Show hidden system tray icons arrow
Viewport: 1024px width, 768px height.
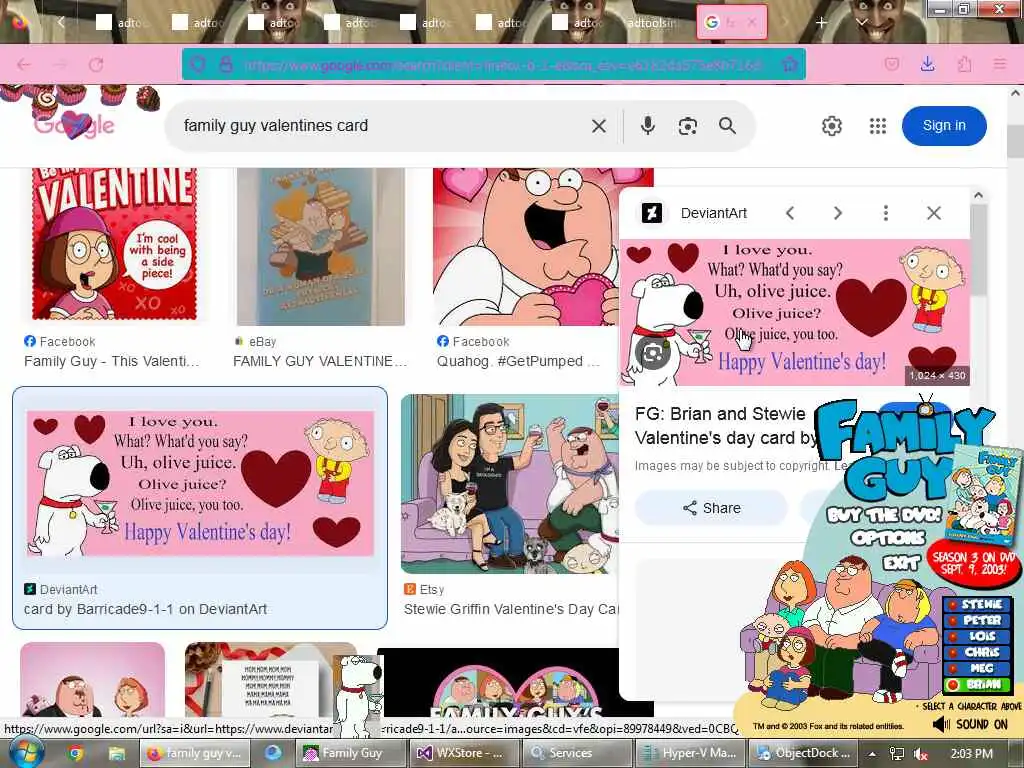click(872, 754)
